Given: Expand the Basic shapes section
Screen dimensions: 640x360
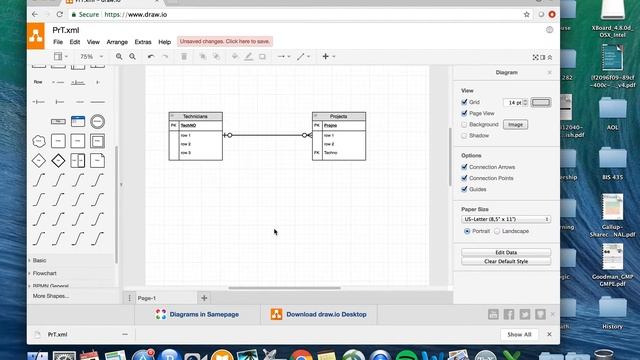Looking at the screenshot, I should tap(40, 260).
